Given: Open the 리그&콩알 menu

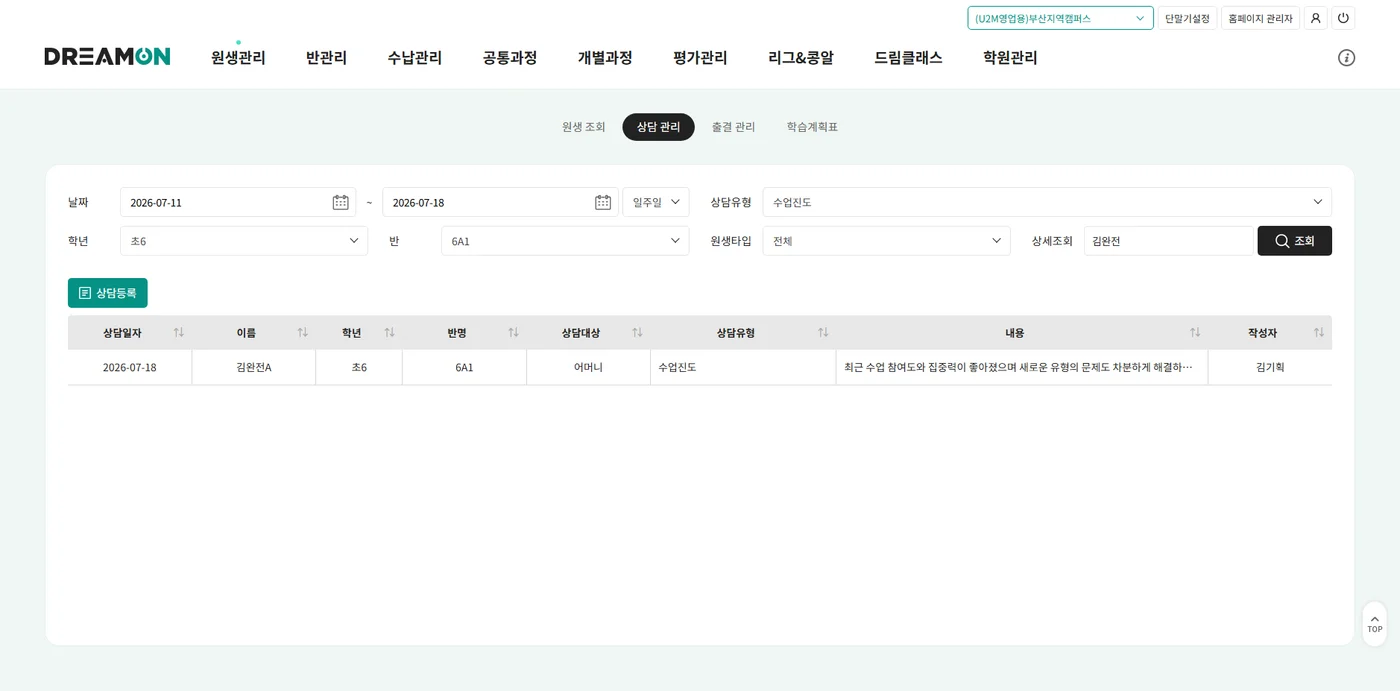Looking at the screenshot, I should click(x=801, y=58).
